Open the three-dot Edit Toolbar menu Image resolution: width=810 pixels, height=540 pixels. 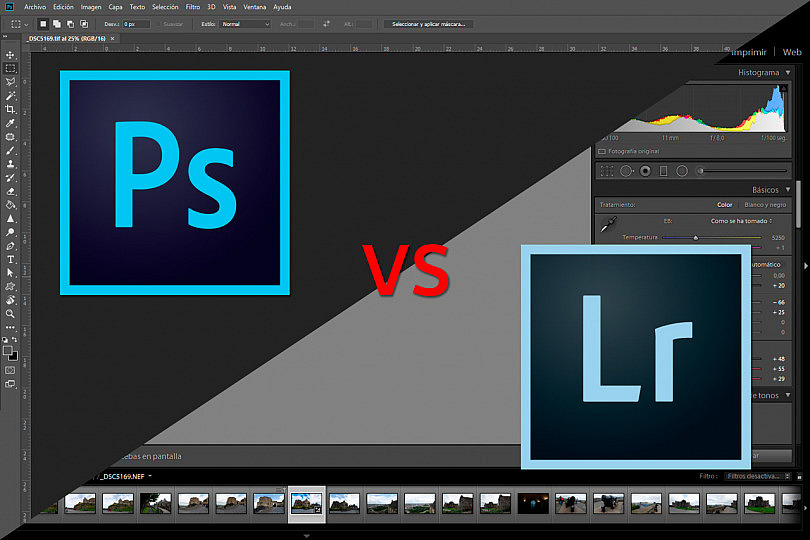tap(10, 327)
